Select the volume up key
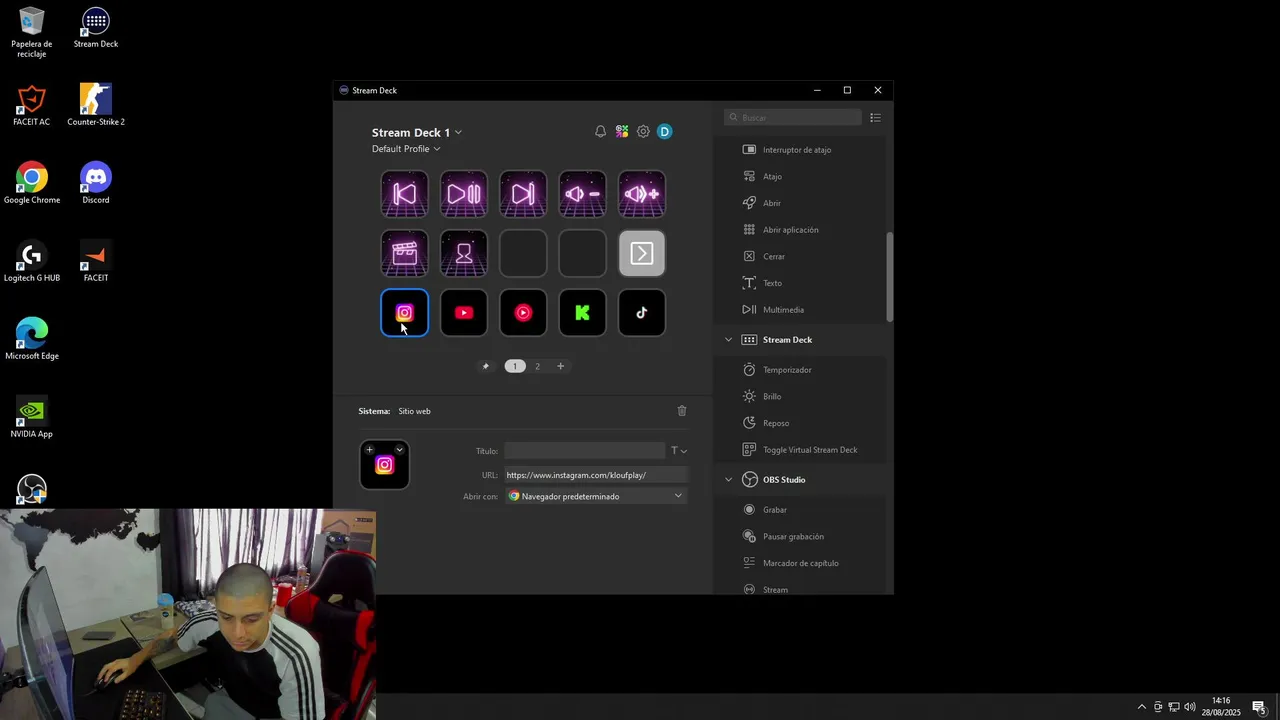This screenshot has width=1280, height=720. tap(642, 194)
